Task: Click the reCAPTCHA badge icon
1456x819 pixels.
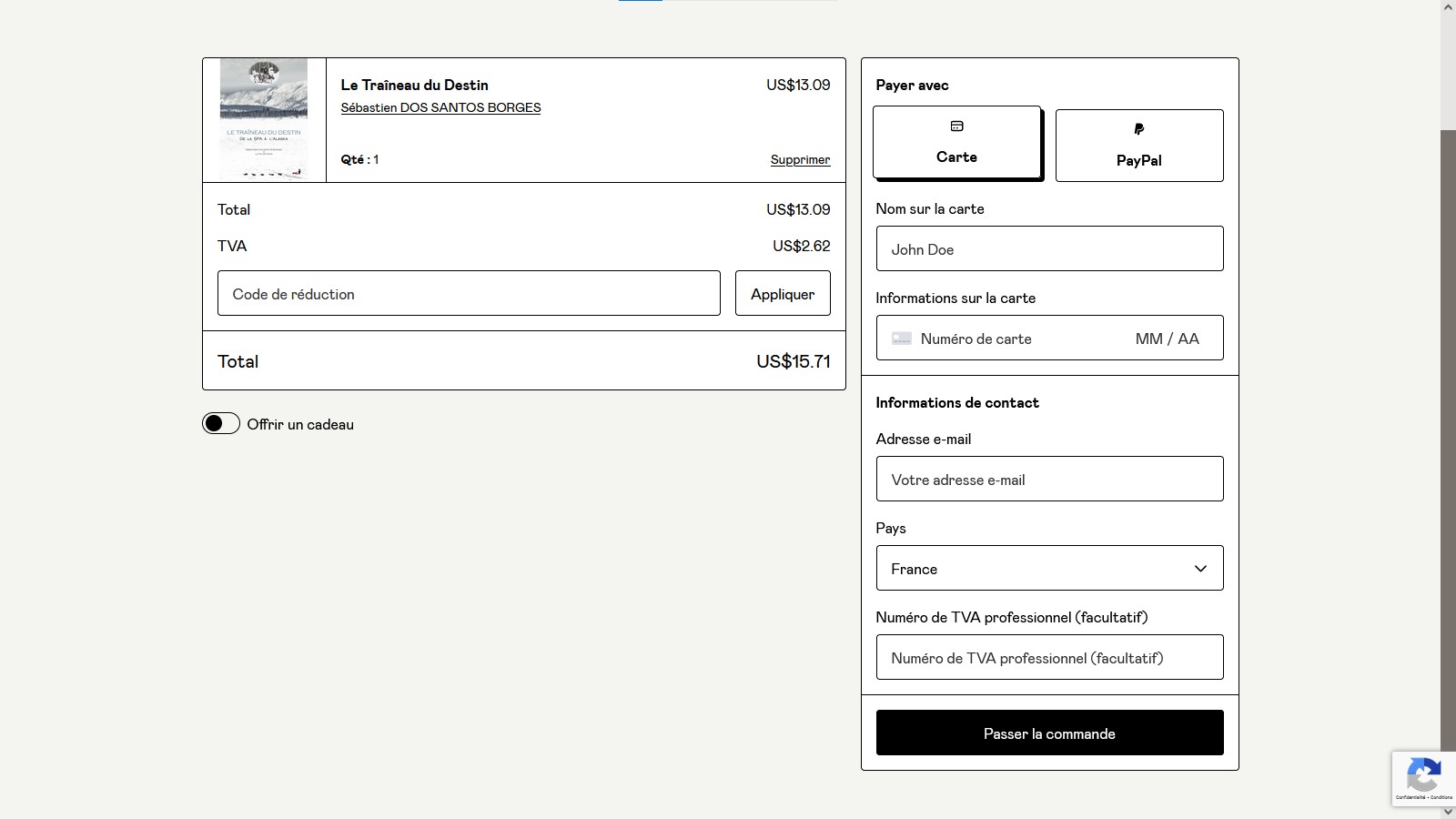Action: click(x=1423, y=775)
